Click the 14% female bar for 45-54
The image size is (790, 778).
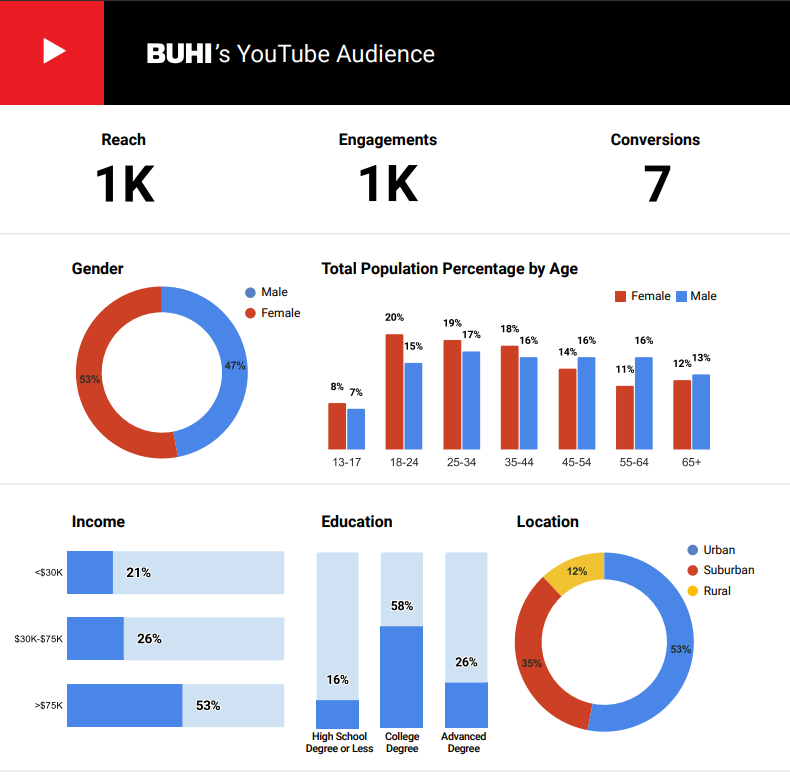tap(567, 409)
